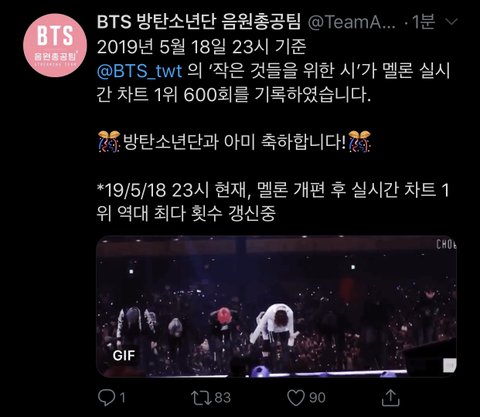
Task: Click the reply speech bubble icon
Action: [x=107, y=397]
